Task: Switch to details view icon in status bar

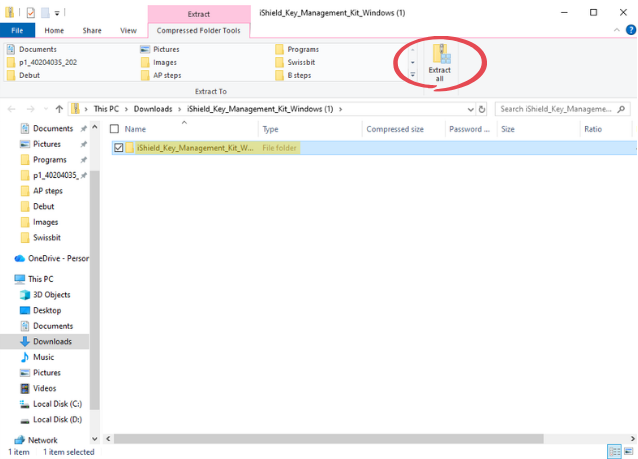Action: [614, 451]
